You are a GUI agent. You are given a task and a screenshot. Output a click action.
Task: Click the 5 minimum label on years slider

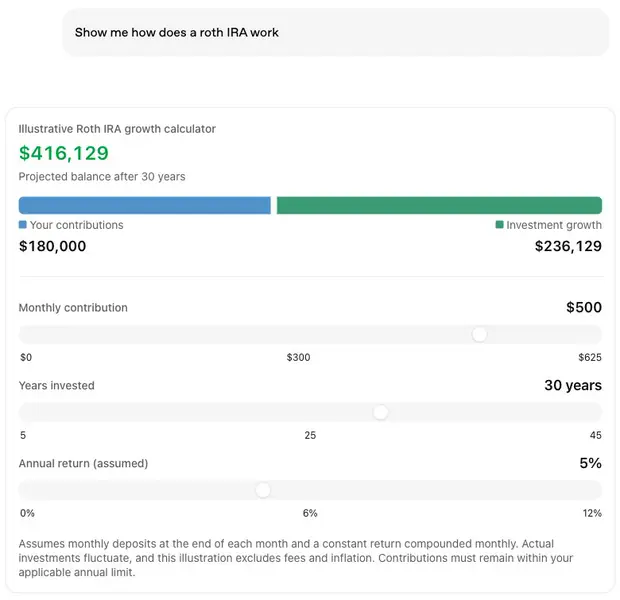point(23,435)
